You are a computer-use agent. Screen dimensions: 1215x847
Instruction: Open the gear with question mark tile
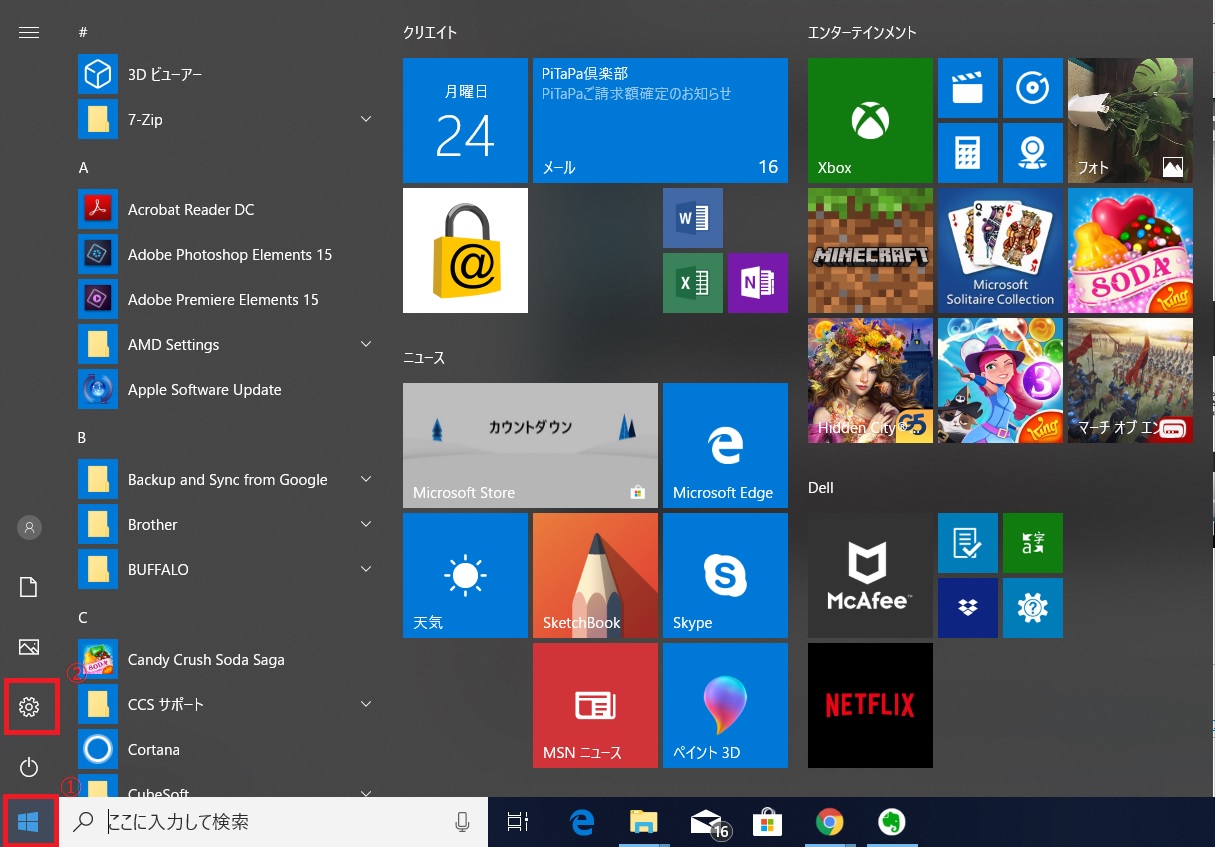point(1032,608)
